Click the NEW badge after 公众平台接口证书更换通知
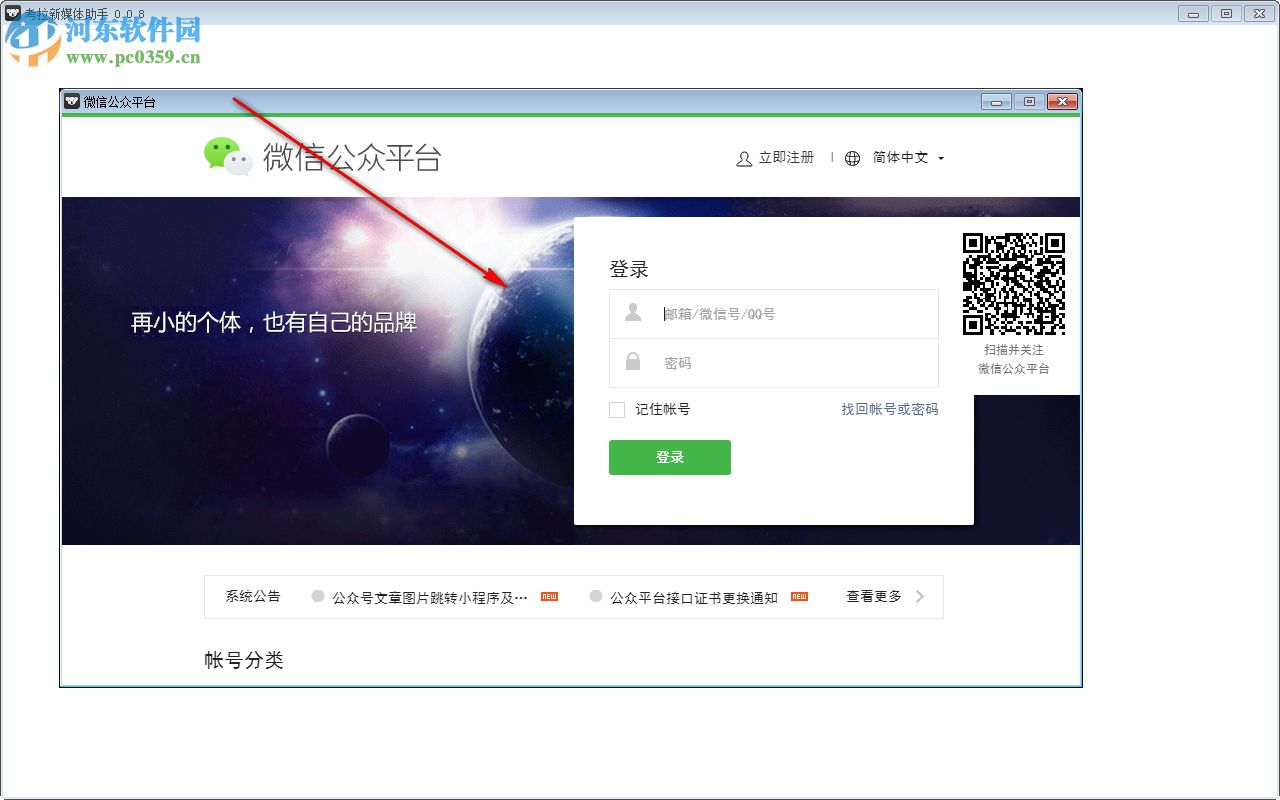This screenshot has height=800, width=1280. 799,597
